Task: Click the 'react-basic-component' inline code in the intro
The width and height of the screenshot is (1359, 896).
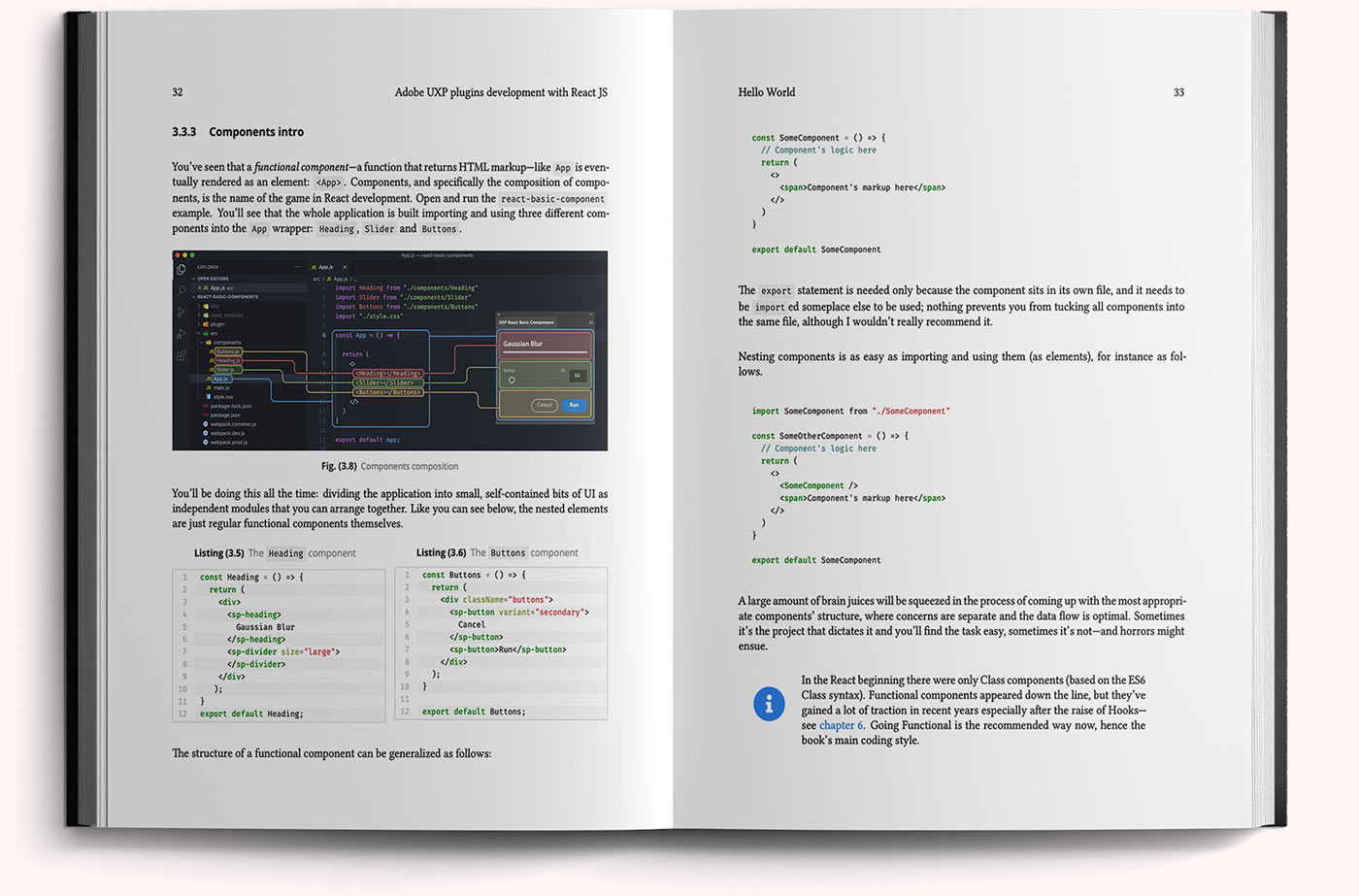Action: tap(552, 199)
